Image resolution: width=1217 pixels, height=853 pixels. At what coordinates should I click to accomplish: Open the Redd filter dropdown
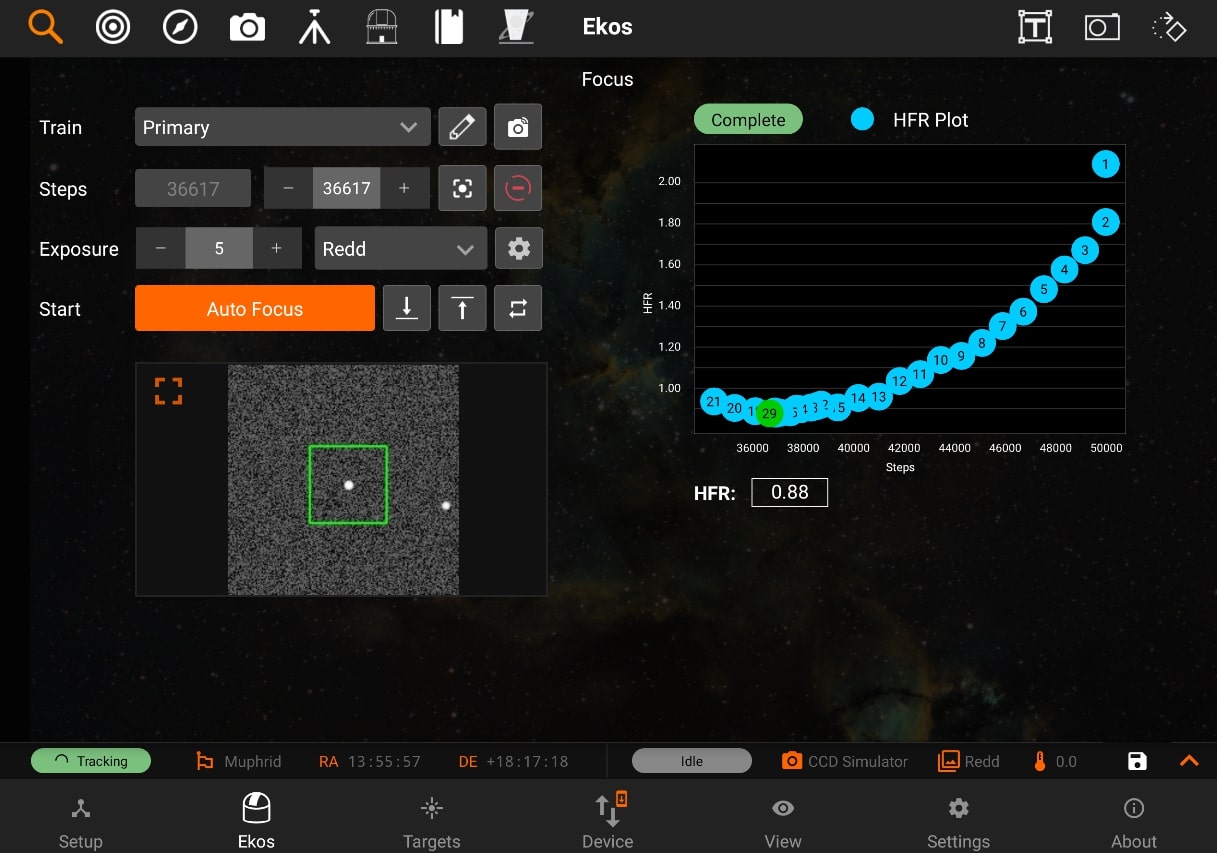point(401,248)
